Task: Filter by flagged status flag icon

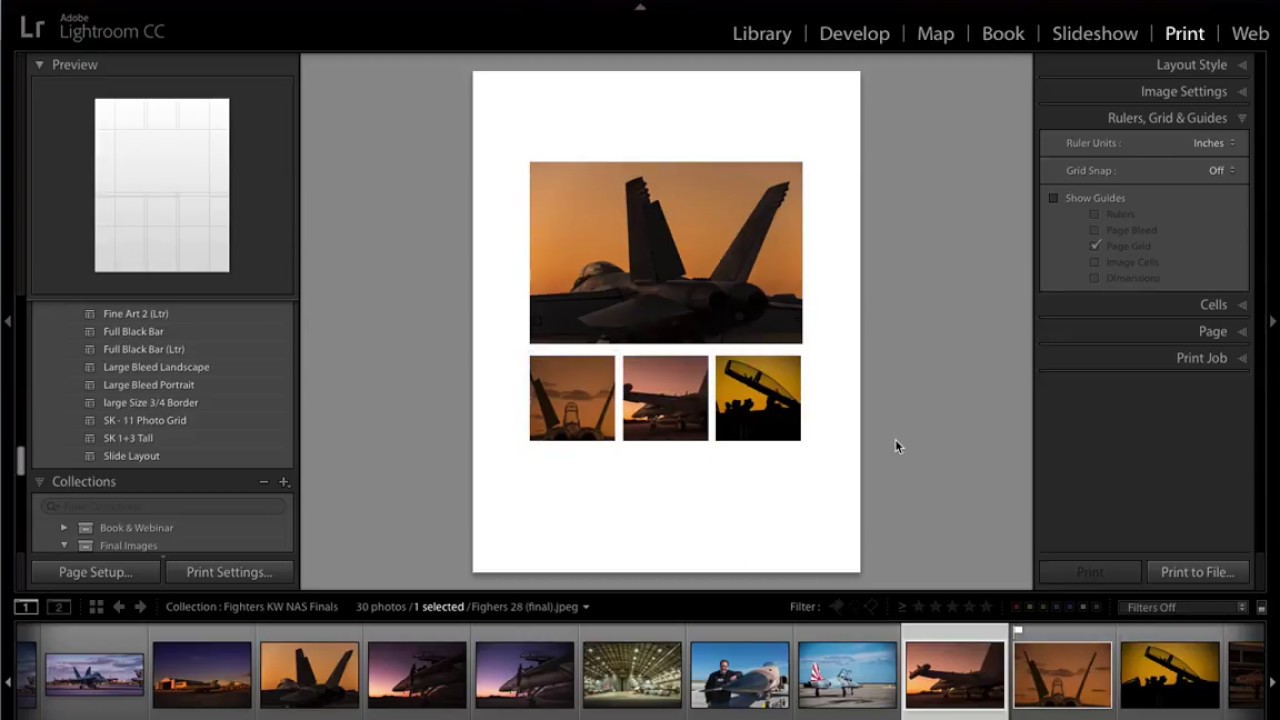Action: [x=836, y=607]
